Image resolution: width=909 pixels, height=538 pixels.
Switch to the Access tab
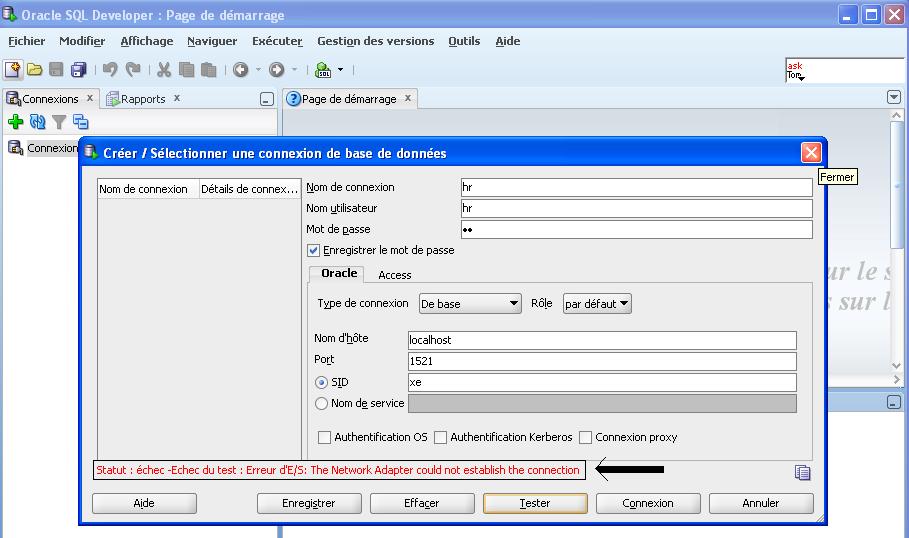click(394, 275)
